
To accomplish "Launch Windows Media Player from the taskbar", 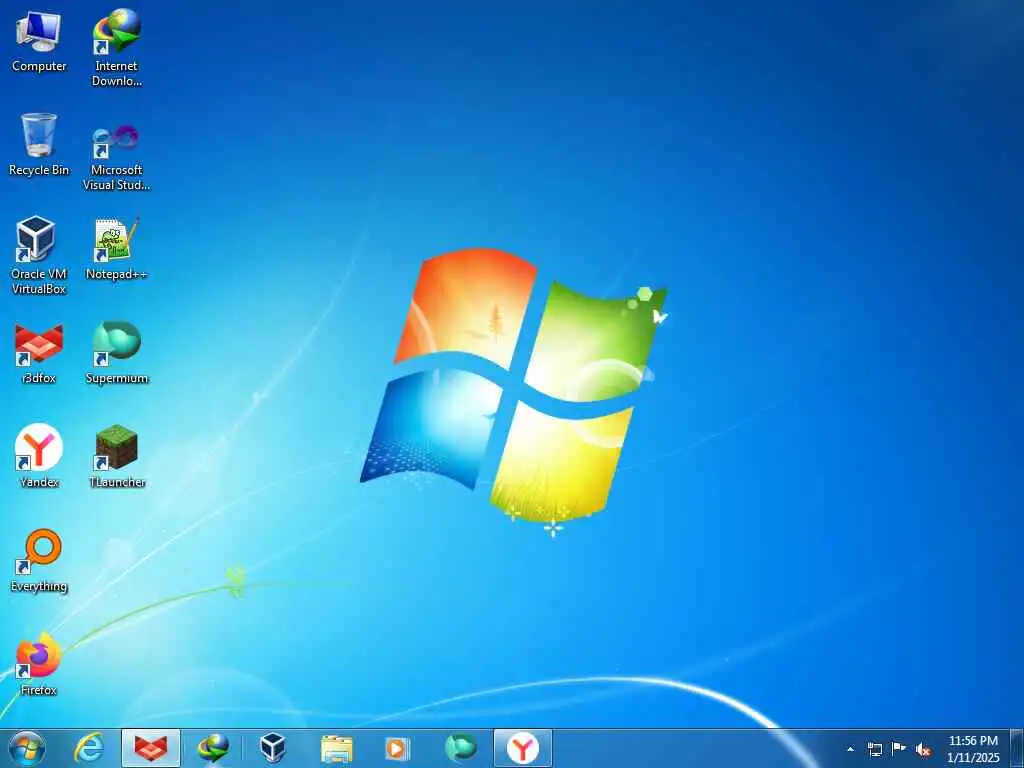I will 397,748.
